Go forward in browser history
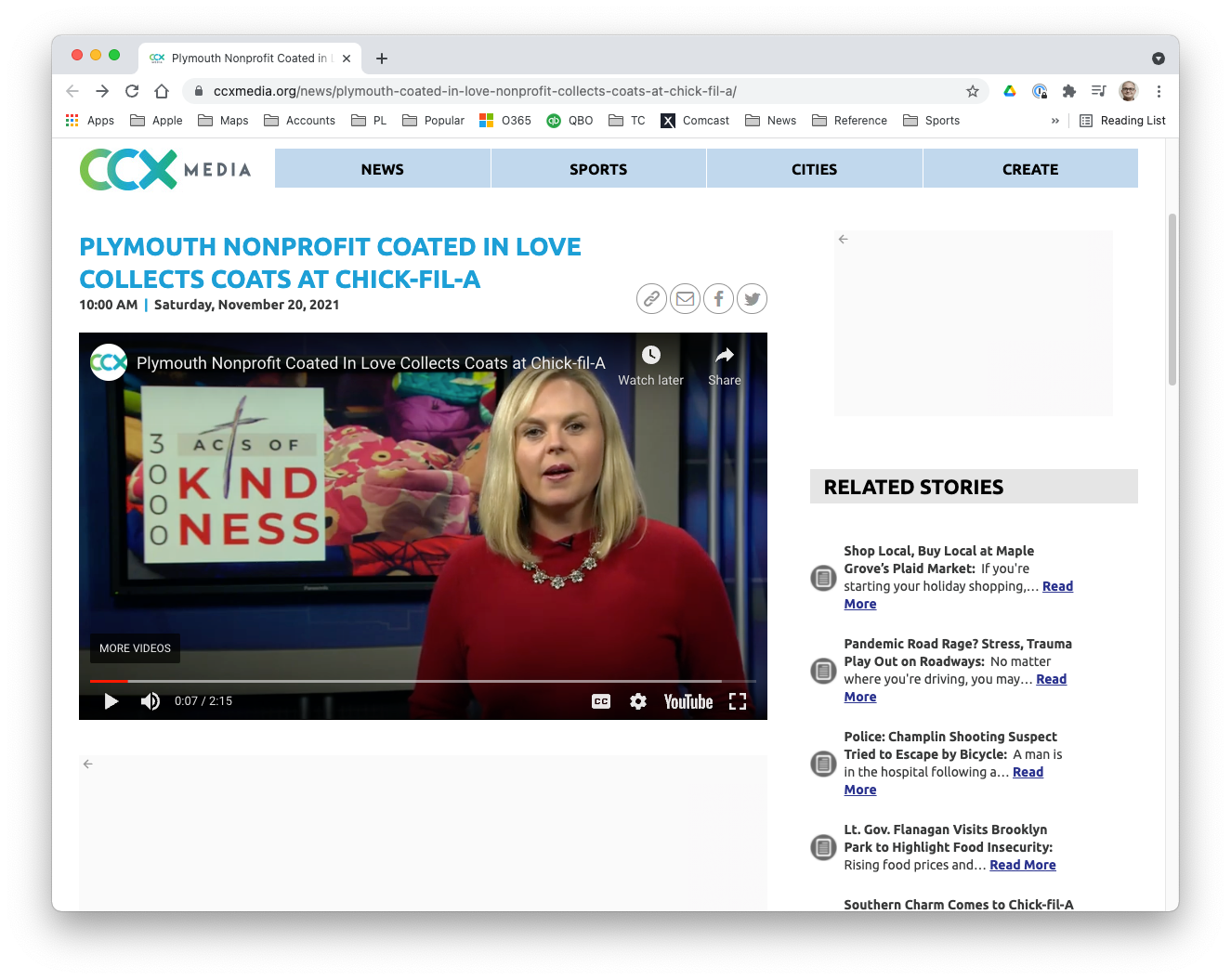This screenshot has height=980, width=1231. pos(102,91)
